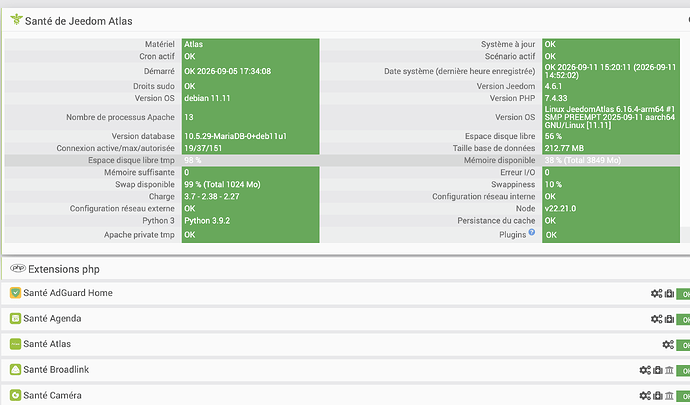690x405 pixels.
Task: Expand the Santé Agenda title
Action: (x=52, y=318)
